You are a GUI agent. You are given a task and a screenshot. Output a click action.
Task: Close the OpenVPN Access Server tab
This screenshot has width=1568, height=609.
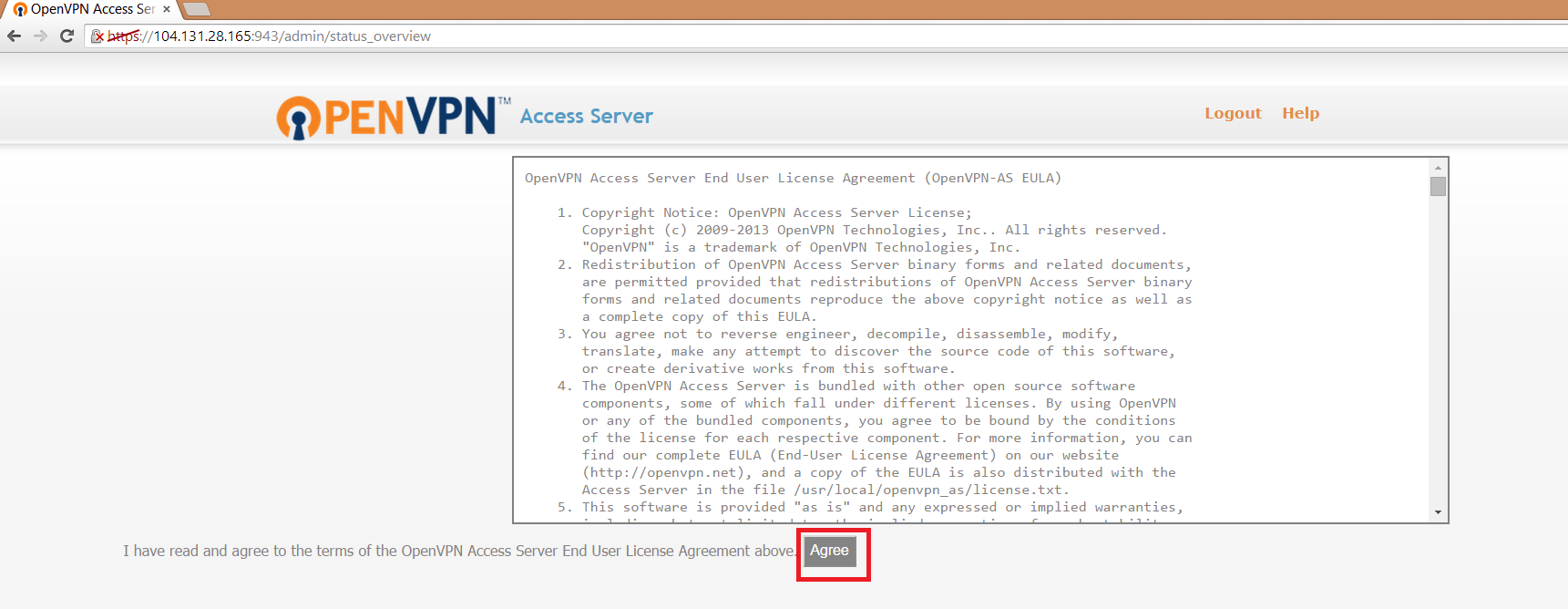coord(167,9)
